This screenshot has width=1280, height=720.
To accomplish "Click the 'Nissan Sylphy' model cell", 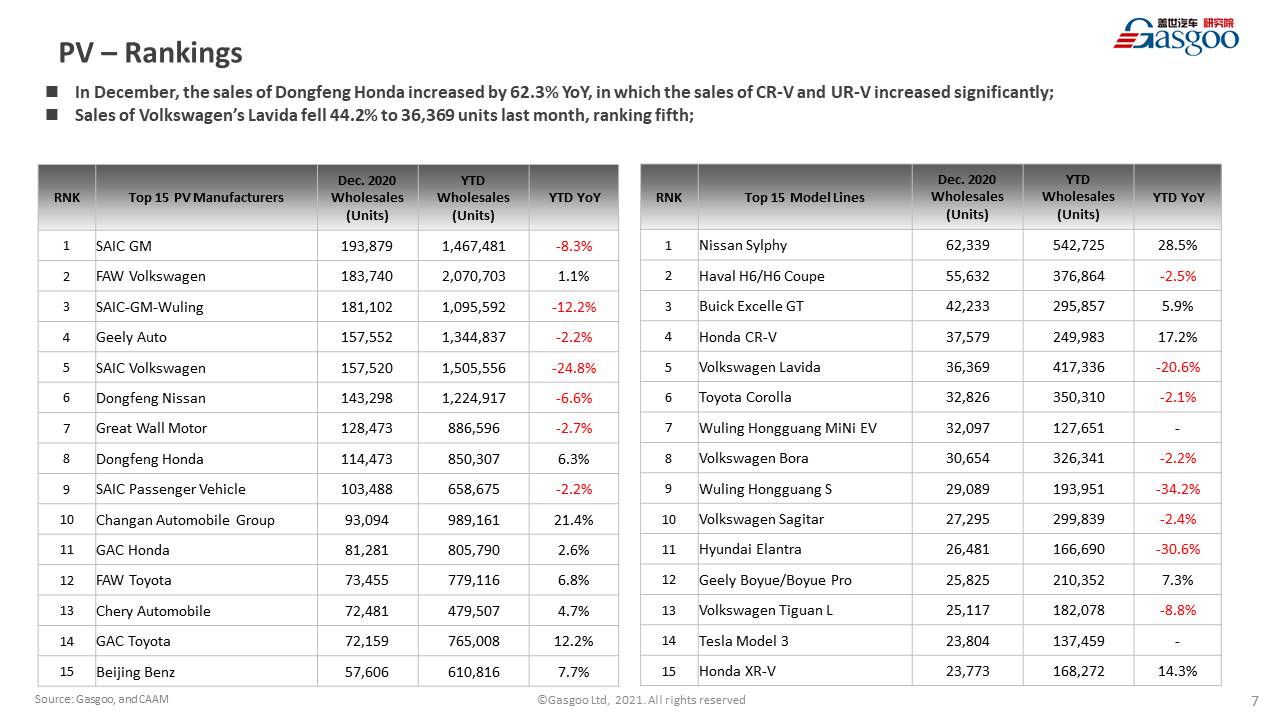I will [805, 245].
